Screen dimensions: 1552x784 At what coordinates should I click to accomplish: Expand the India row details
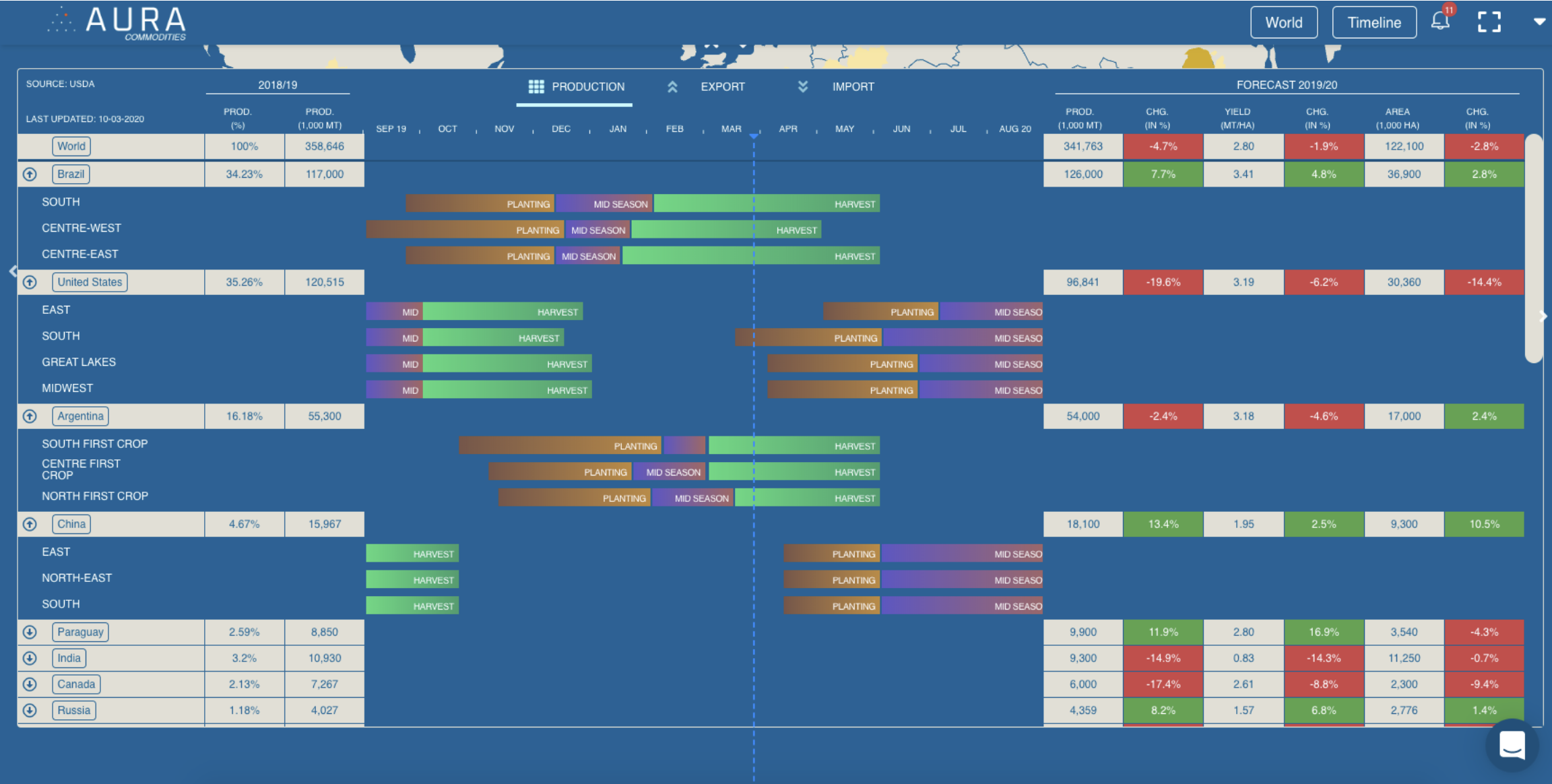(30, 658)
